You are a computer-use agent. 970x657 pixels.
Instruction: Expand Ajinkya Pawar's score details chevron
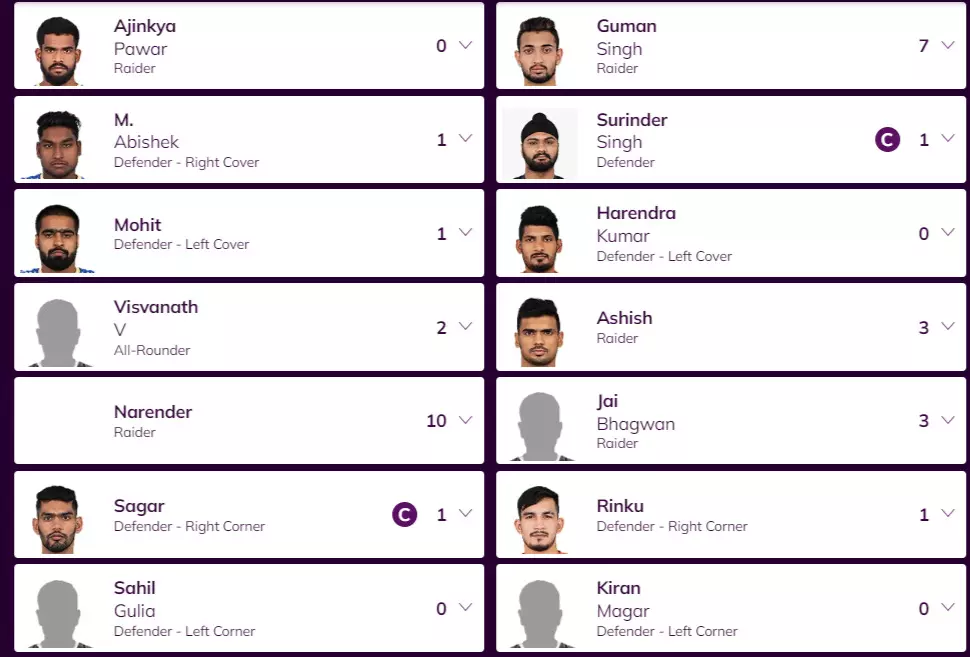465,46
